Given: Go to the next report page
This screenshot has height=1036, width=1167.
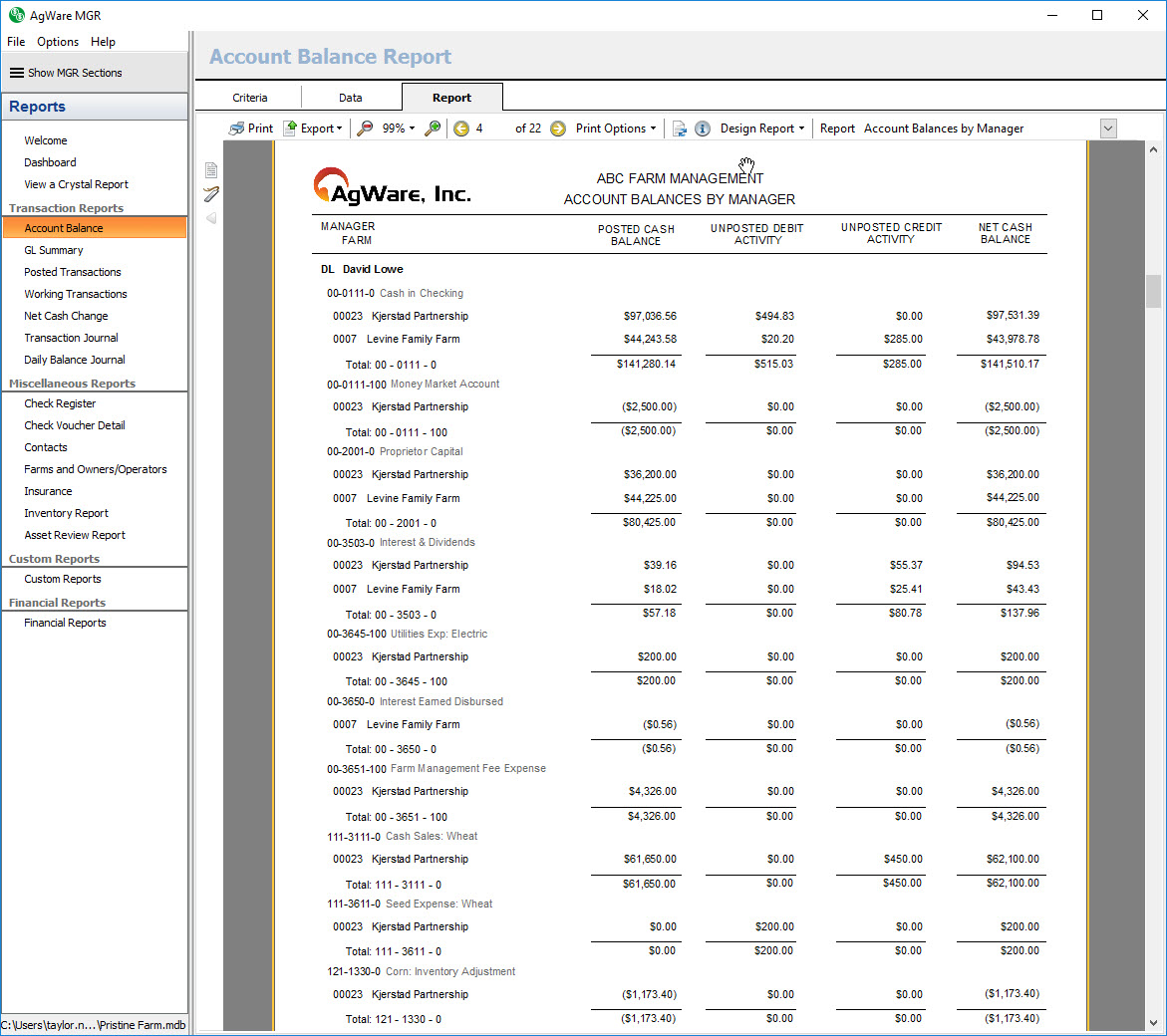Looking at the screenshot, I should pos(558,129).
